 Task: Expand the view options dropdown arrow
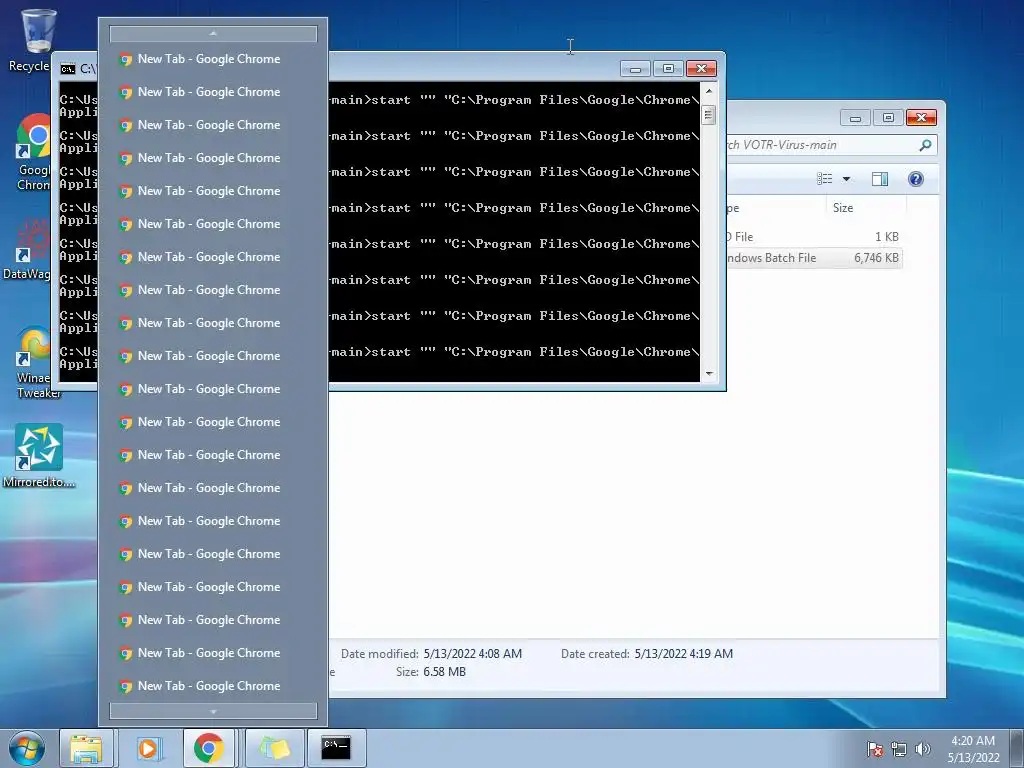[846, 179]
